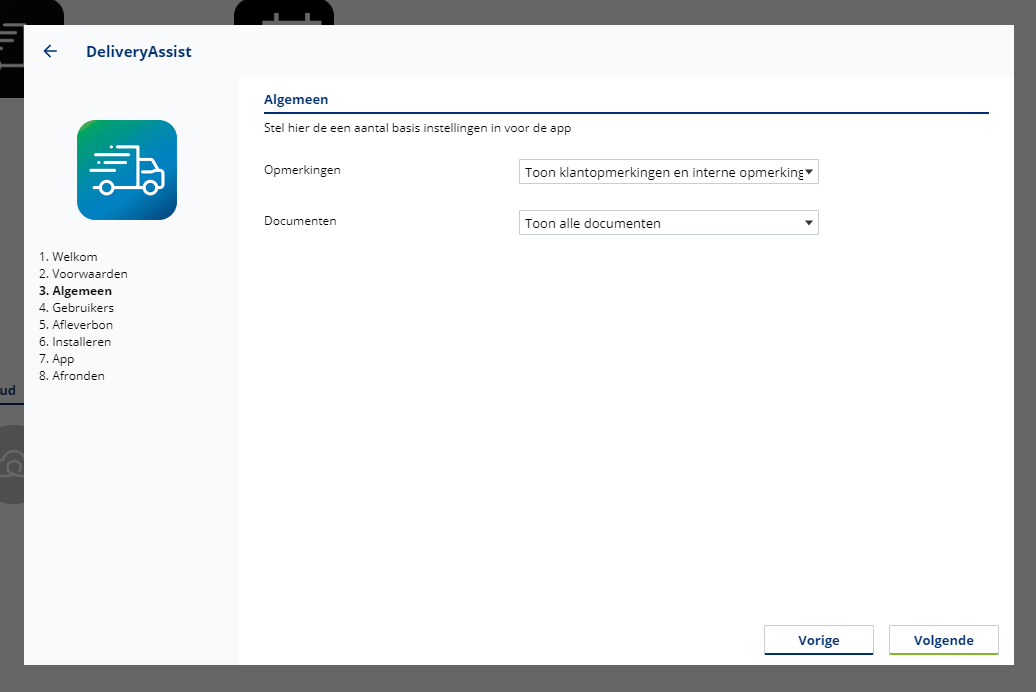Select step 1. Welkom

pyautogui.click(x=68, y=256)
